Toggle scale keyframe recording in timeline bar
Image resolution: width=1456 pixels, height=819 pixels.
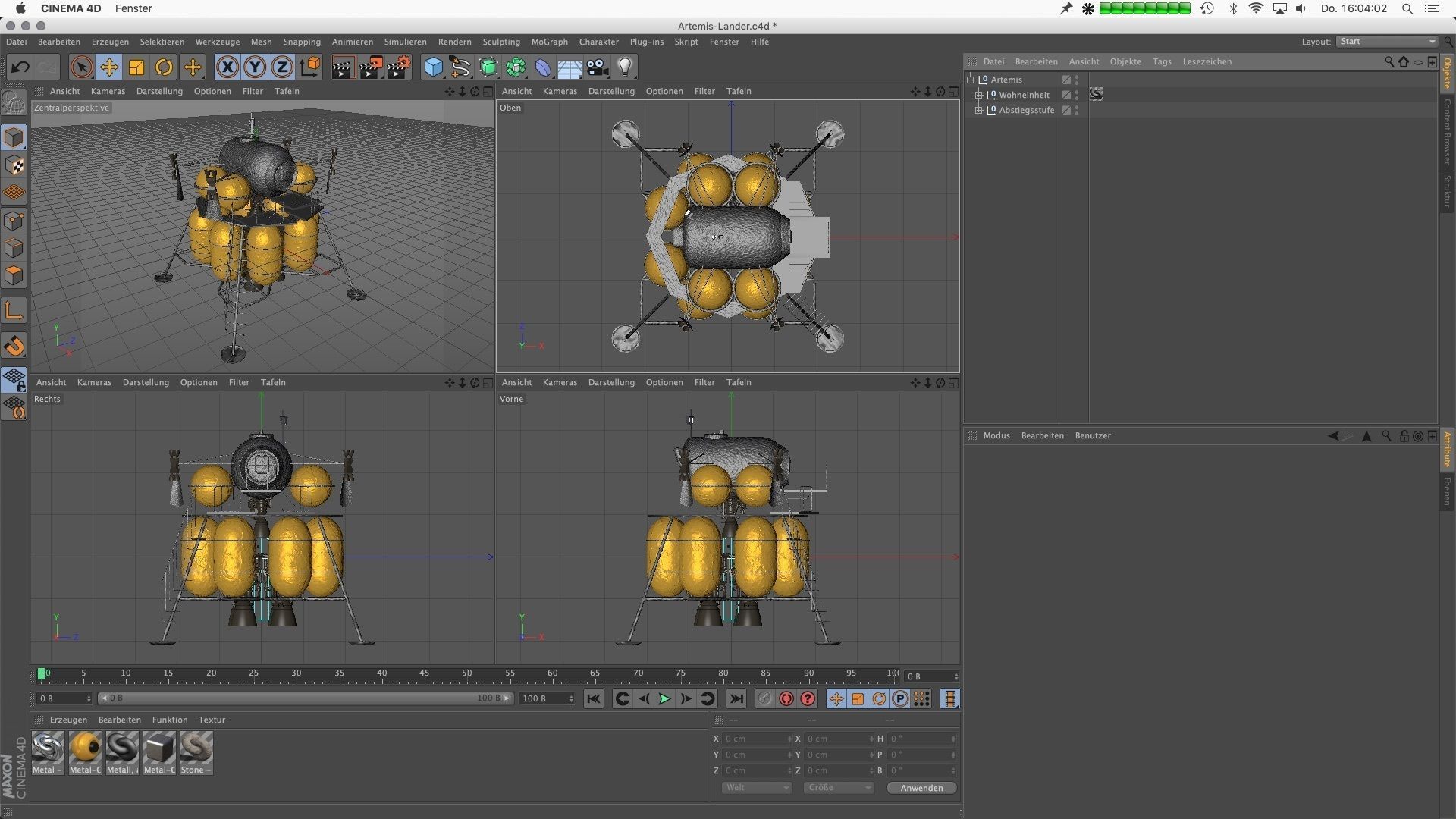pyautogui.click(x=858, y=699)
